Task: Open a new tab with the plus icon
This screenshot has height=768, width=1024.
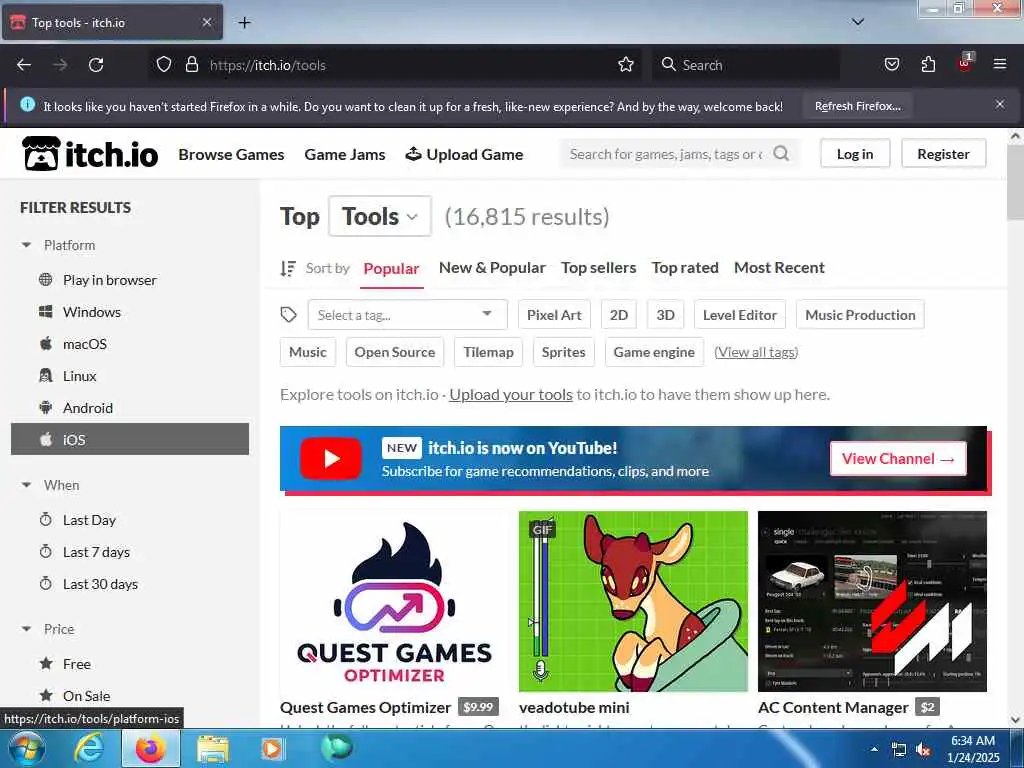Action: click(244, 23)
